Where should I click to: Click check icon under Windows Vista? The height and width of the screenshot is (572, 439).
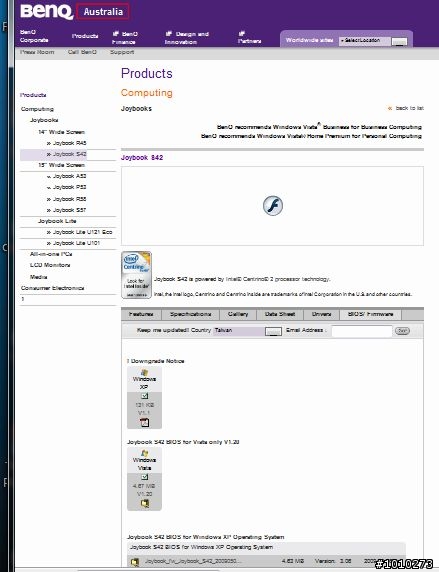tap(145, 477)
